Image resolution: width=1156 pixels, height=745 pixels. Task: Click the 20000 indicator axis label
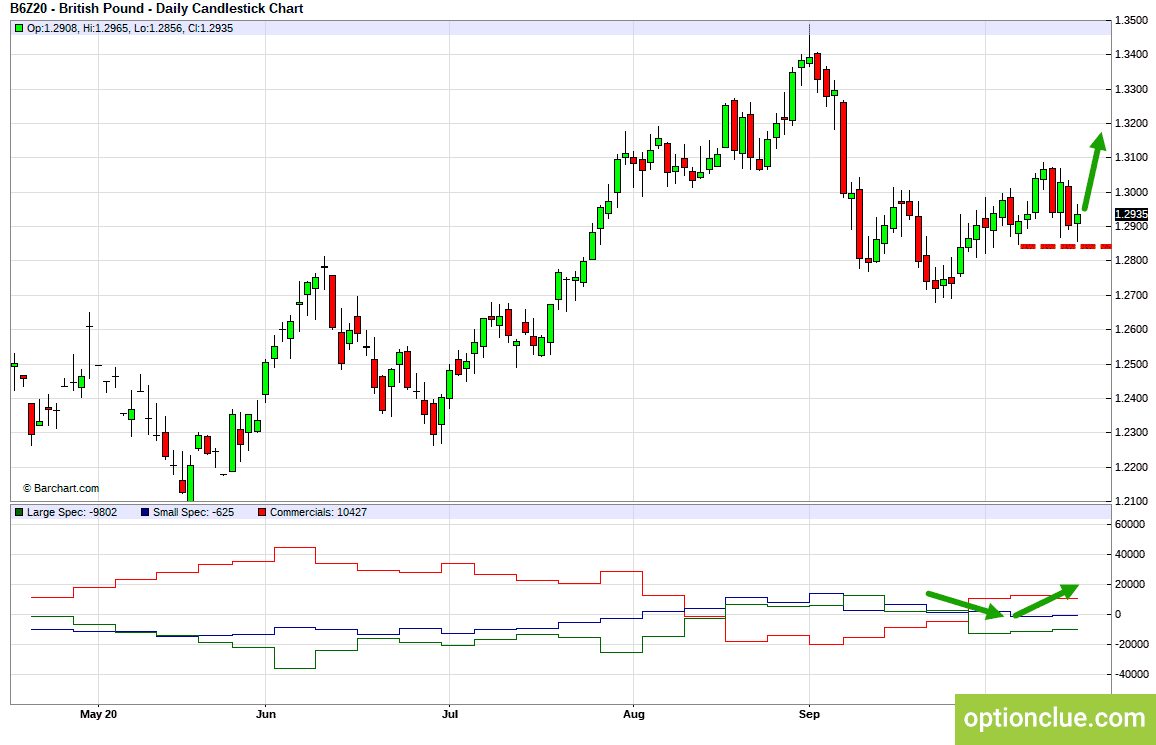tap(1130, 584)
